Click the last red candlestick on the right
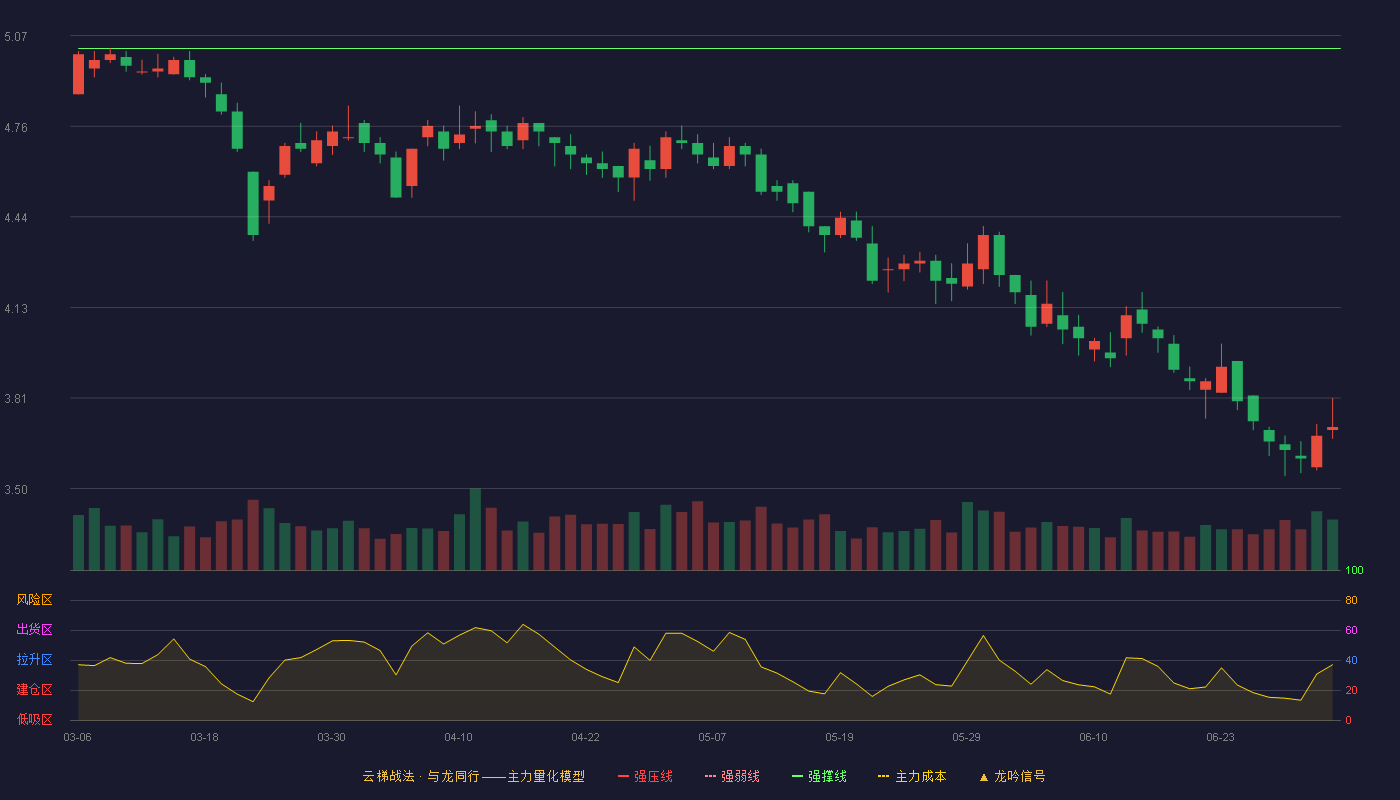 click(1332, 428)
